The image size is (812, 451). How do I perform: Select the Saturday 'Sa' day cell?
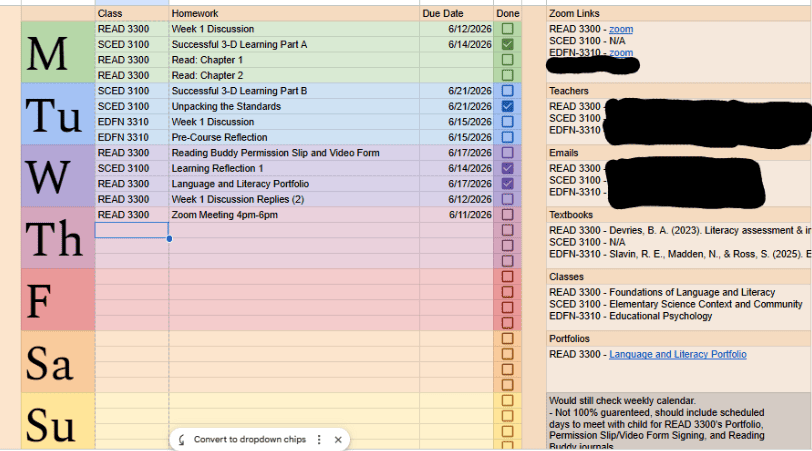point(58,362)
